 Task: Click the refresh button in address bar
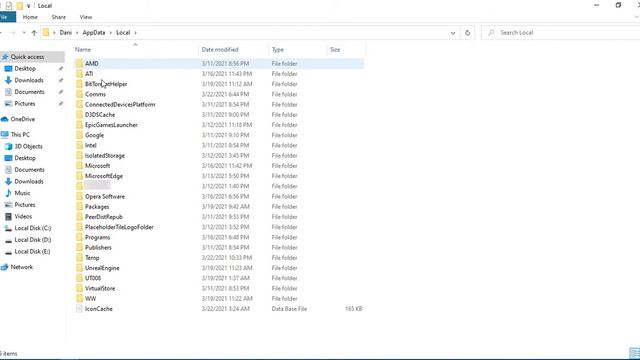tap(468, 33)
